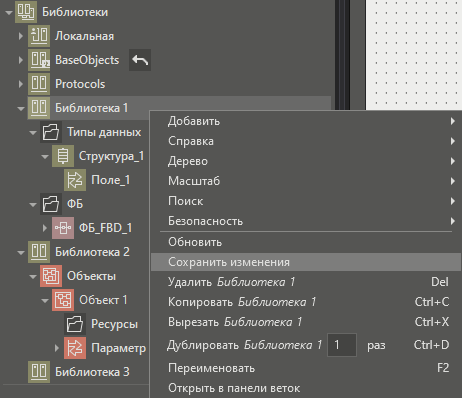The image size is (462, 398).
Task: Click Удалить Библиотека 1 menu entry
Action: coord(306,282)
